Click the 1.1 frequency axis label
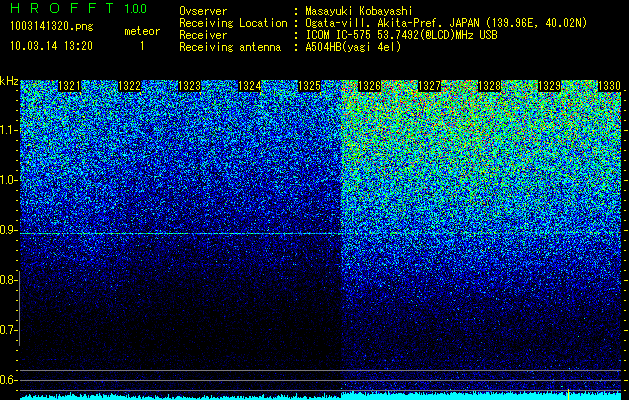The height and width of the screenshot is (400, 629). tap(8, 130)
